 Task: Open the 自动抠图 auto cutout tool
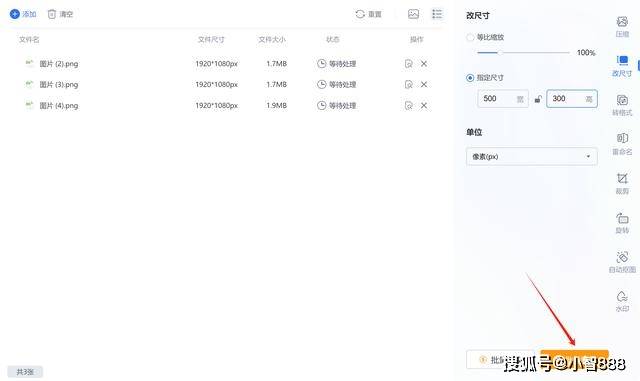click(x=622, y=262)
